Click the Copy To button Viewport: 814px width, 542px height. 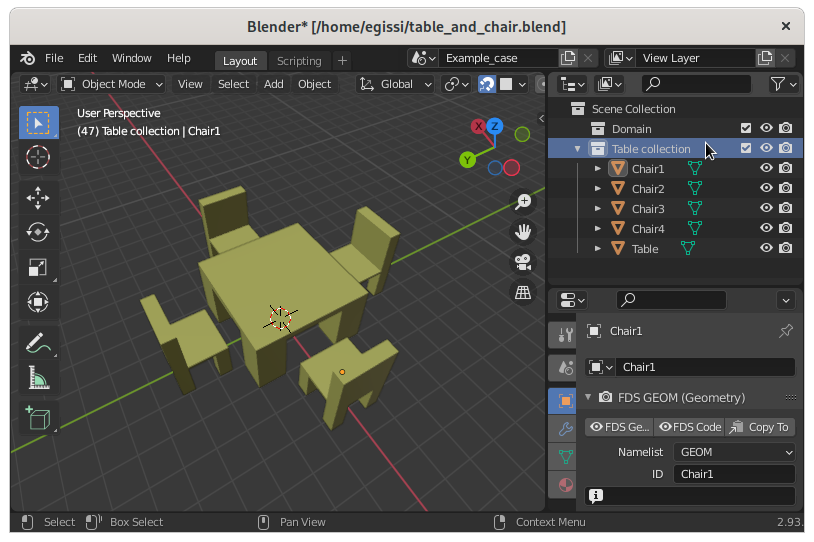pyautogui.click(x=759, y=427)
